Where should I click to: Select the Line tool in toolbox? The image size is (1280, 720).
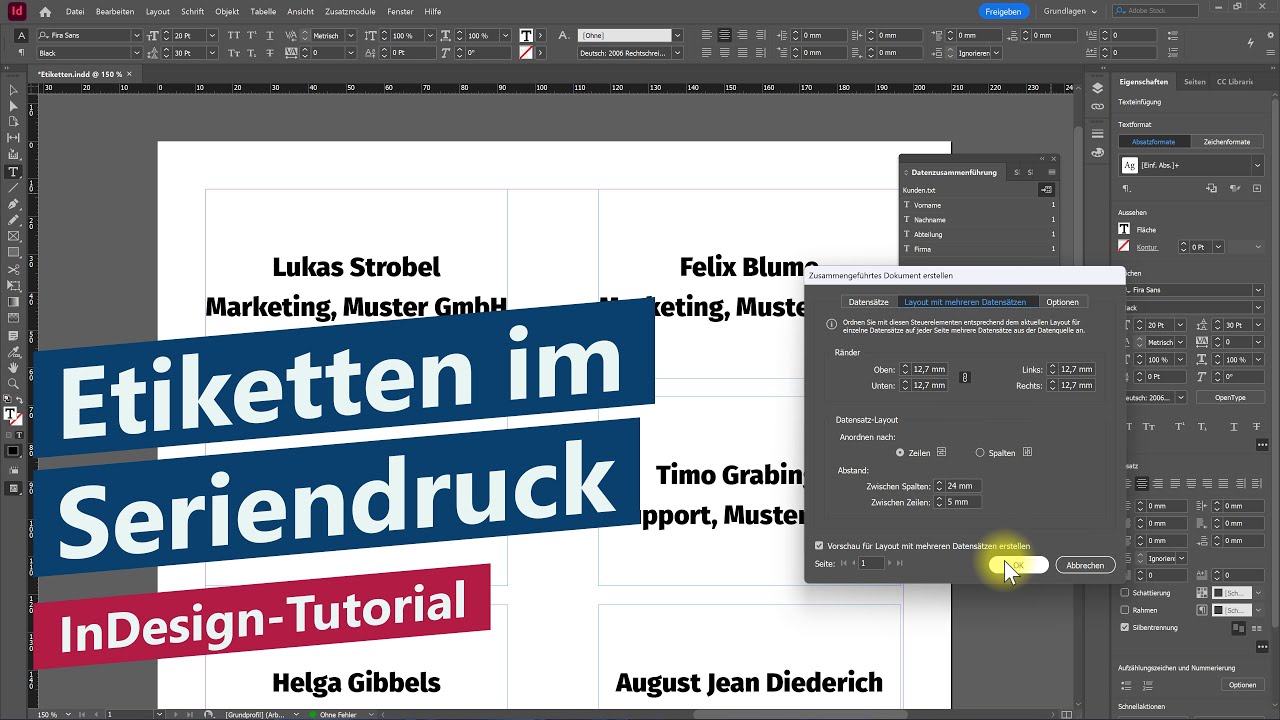tap(13, 187)
